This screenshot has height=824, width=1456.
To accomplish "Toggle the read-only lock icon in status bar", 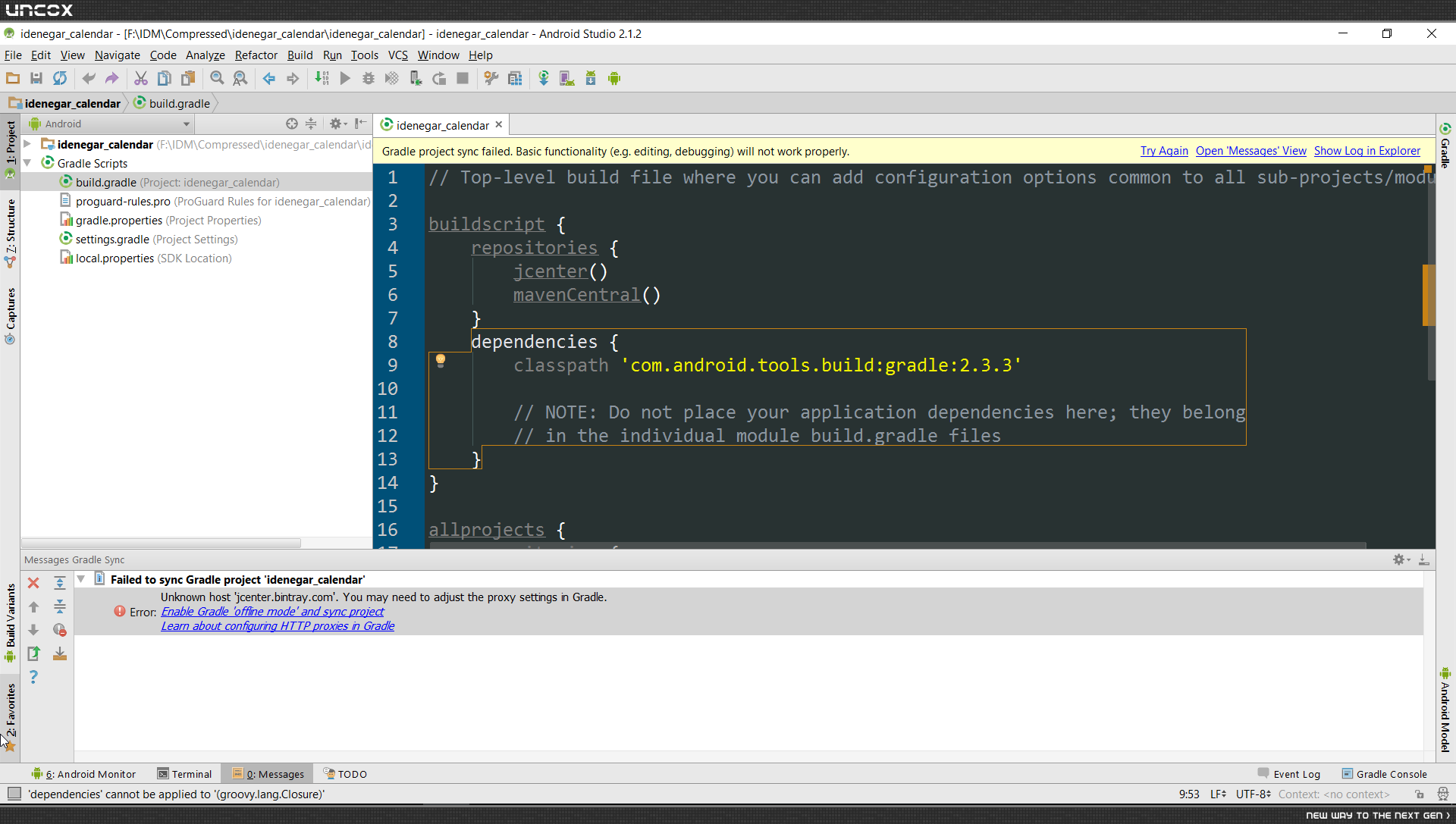I will [x=1419, y=794].
